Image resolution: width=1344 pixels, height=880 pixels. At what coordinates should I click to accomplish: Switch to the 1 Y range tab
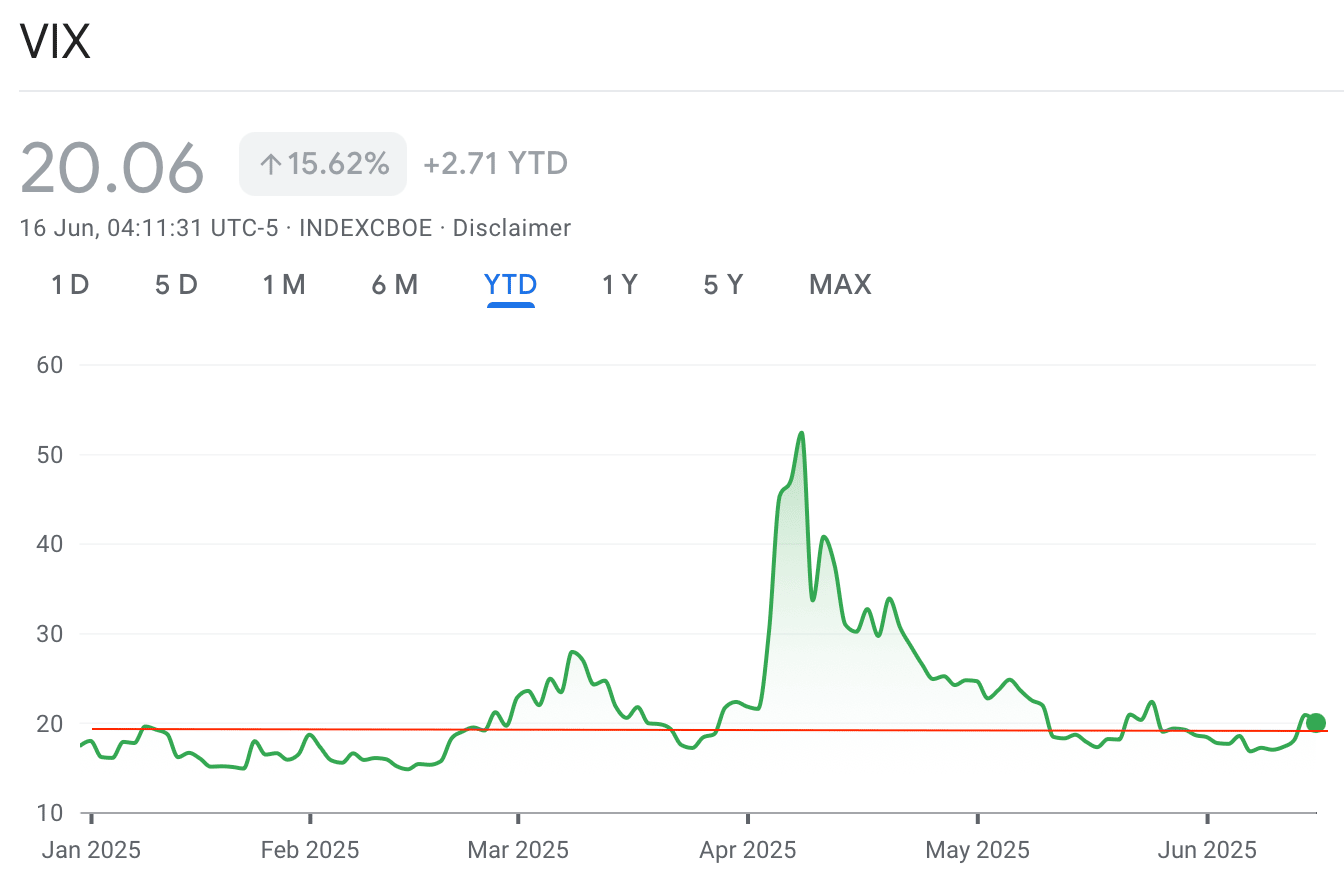[619, 285]
